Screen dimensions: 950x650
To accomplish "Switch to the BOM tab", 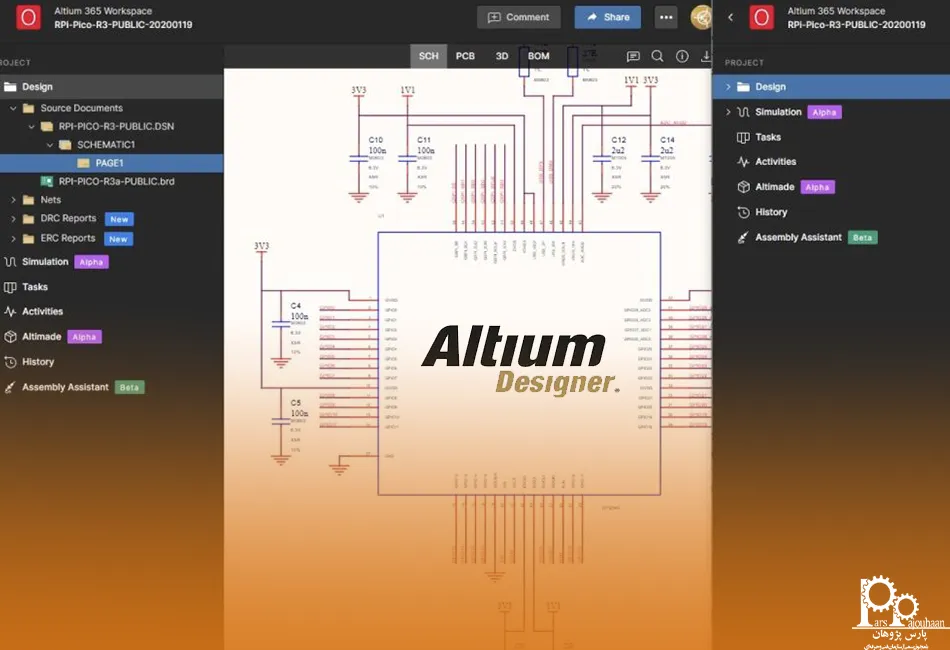I will [538, 56].
